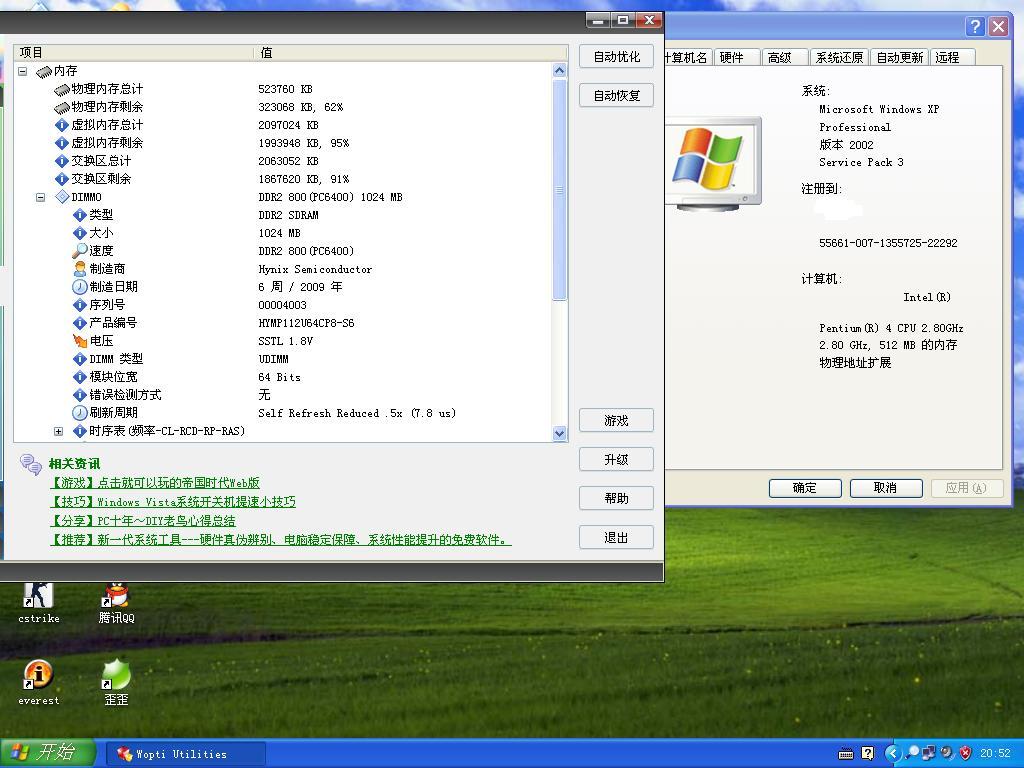Open the 开始 Start menu
The width and height of the screenshot is (1024, 768).
pyautogui.click(x=47, y=753)
